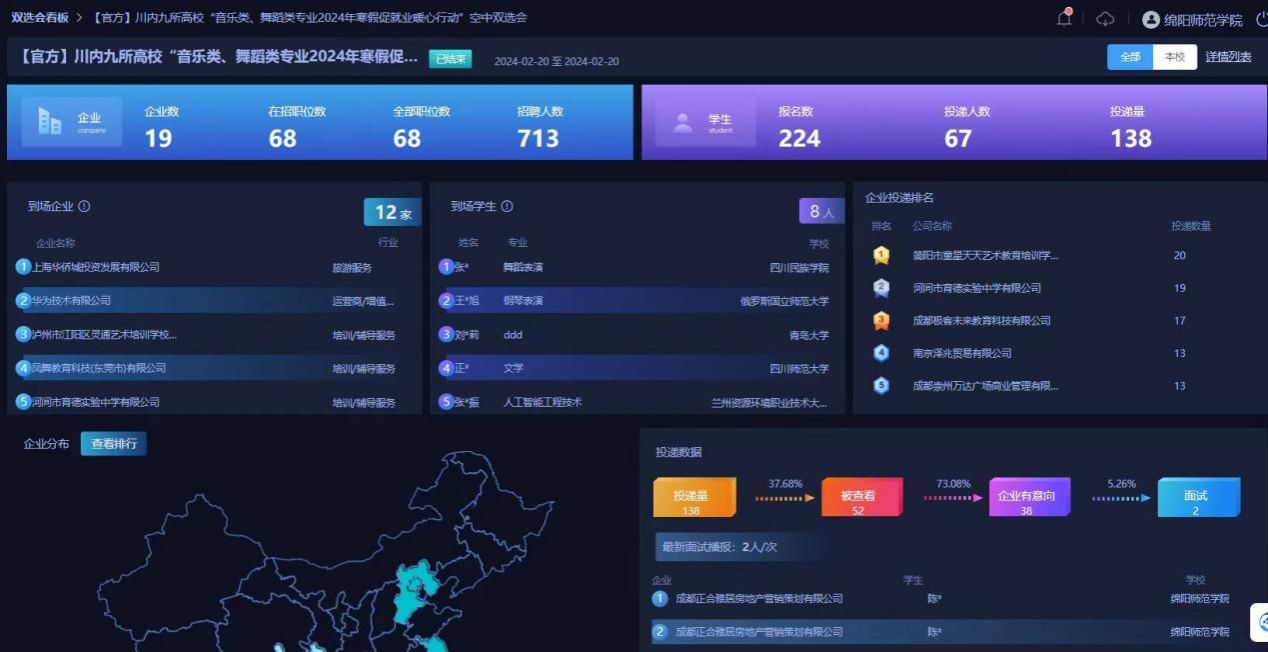Click the 学生 person icon card
Image resolution: width=1268 pixels, height=652 pixels.
click(x=706, y=123)
